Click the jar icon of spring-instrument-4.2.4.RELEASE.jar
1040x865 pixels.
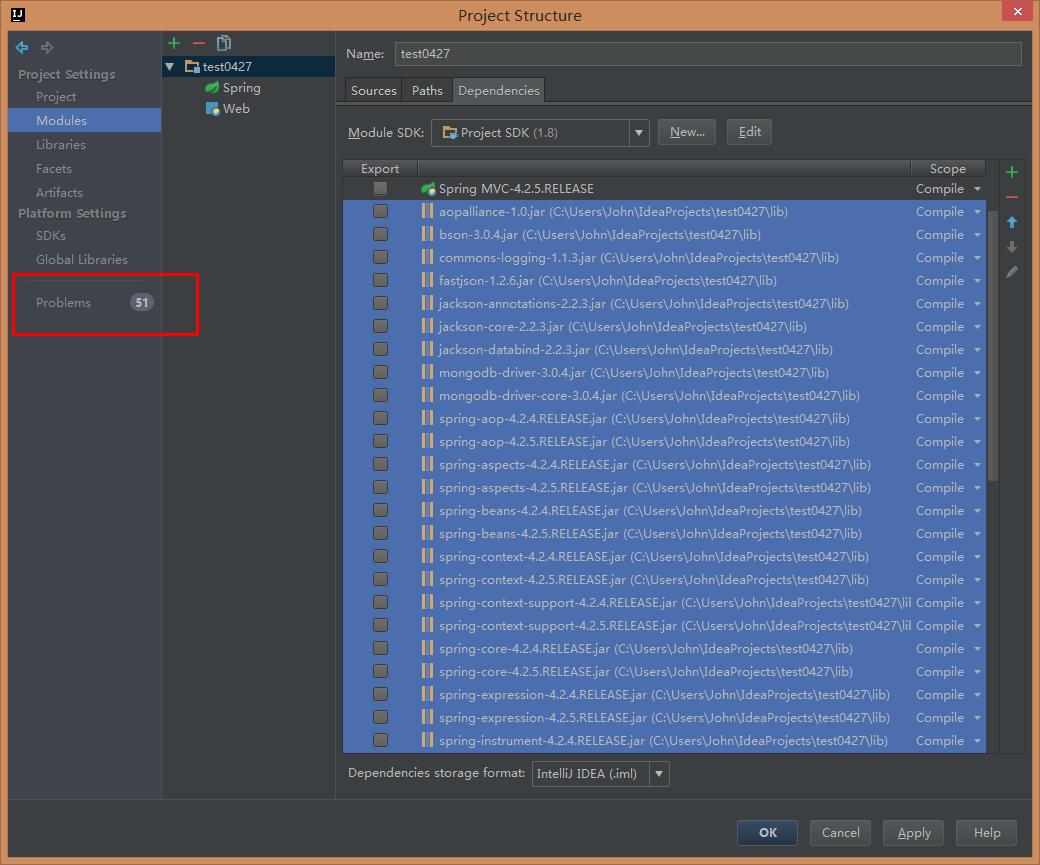(428, 740)
